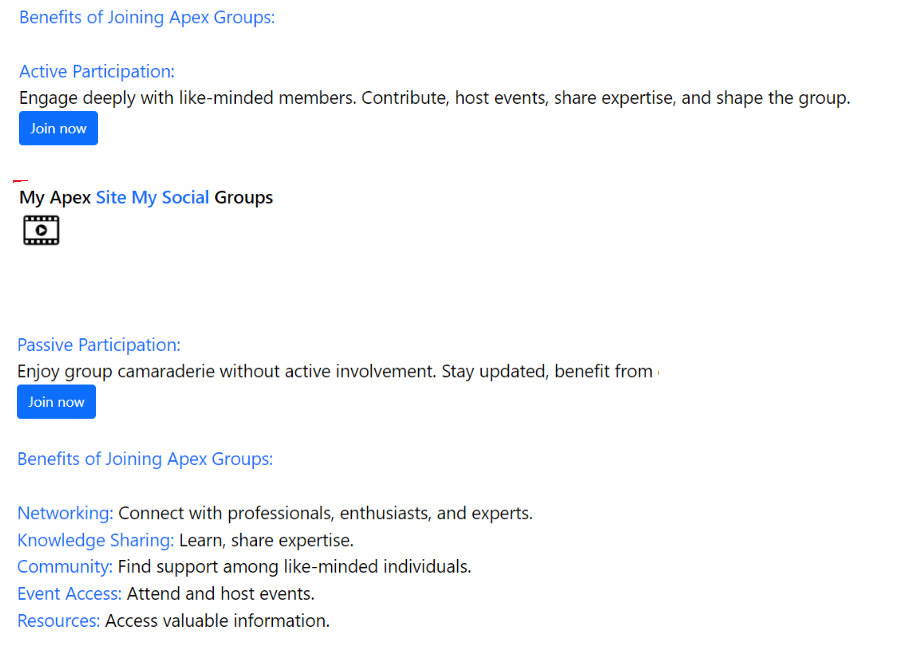The image size is (897, 654).
Task: Click the lower Benefits of Joining Apex Groups heading
Action: 145,459
